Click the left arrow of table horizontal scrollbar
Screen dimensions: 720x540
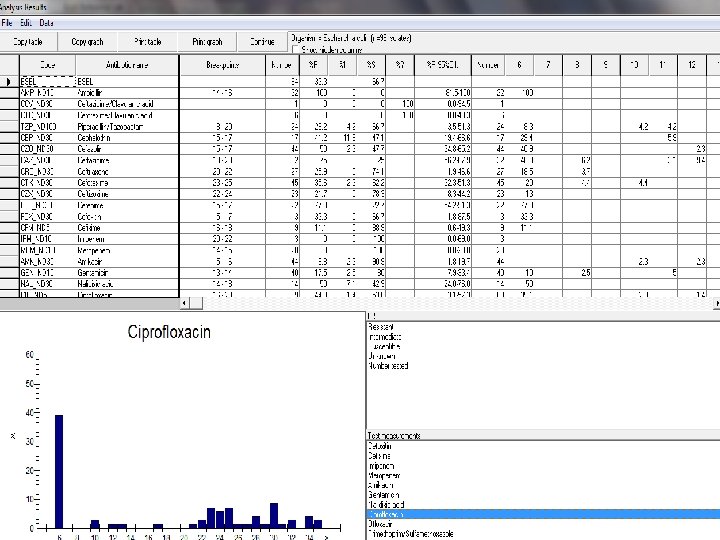tap(185, 303)
